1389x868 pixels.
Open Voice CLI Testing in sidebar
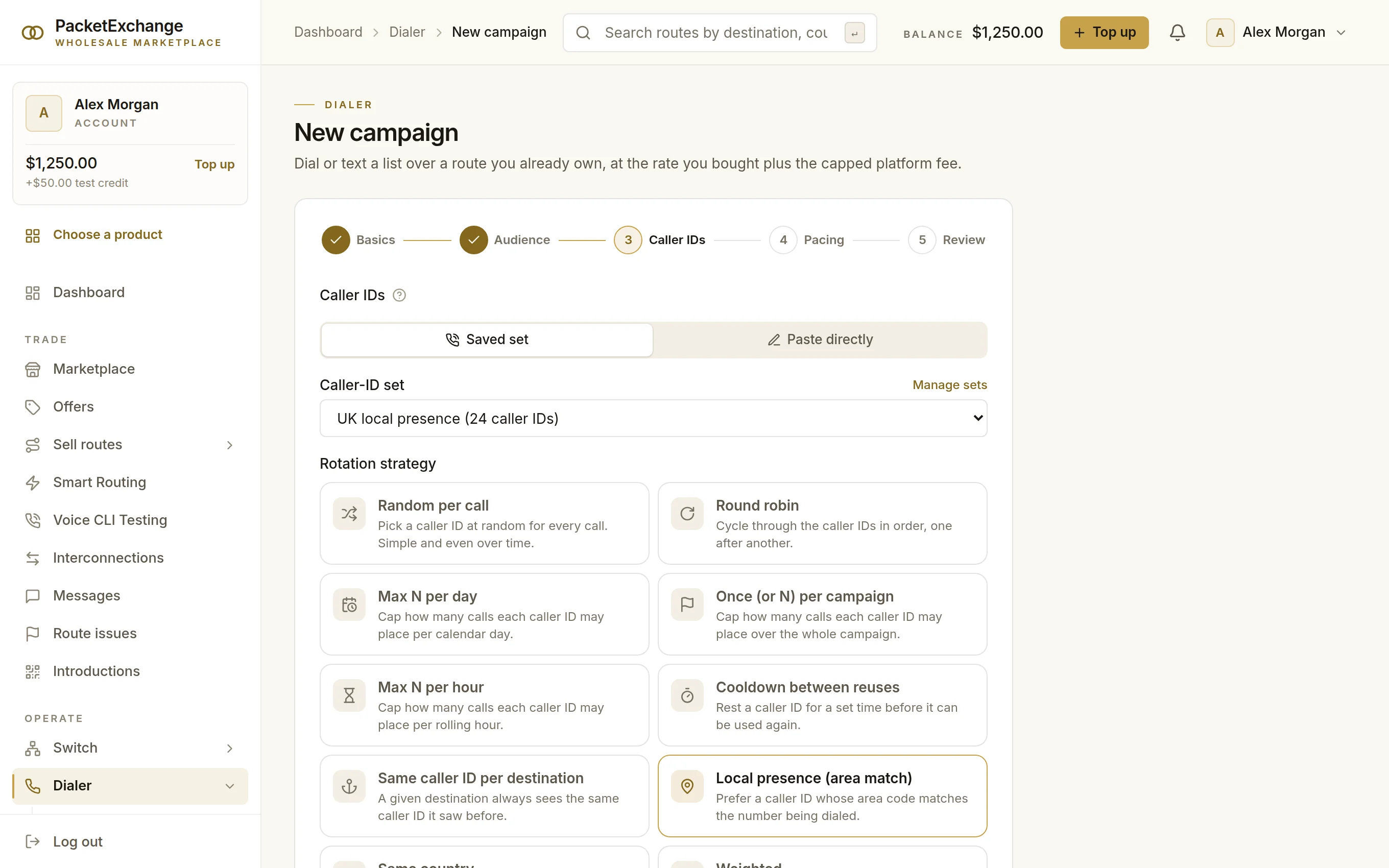[x=130, y=520]
